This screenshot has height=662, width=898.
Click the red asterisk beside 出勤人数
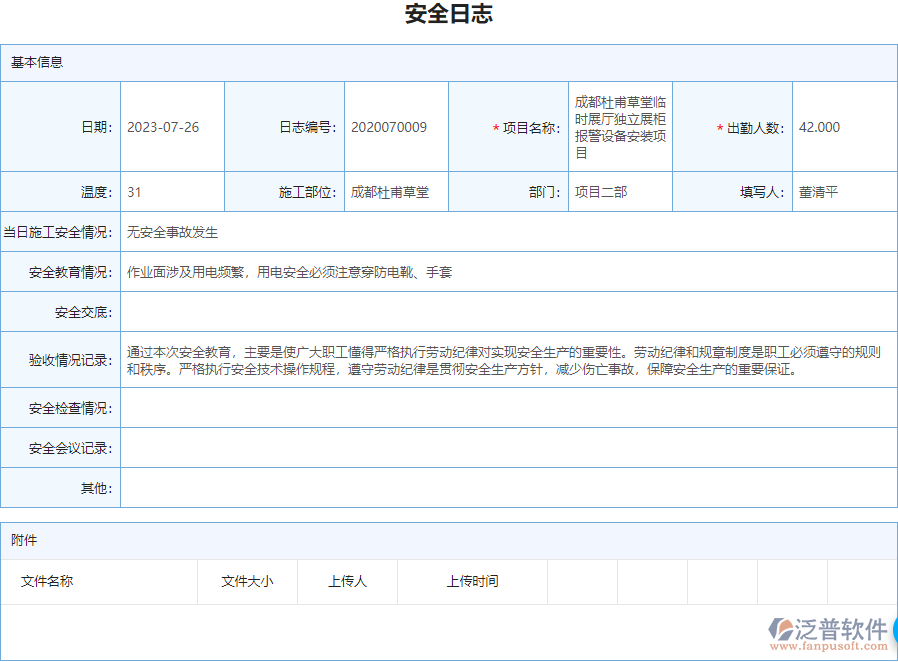click(718, 127)
